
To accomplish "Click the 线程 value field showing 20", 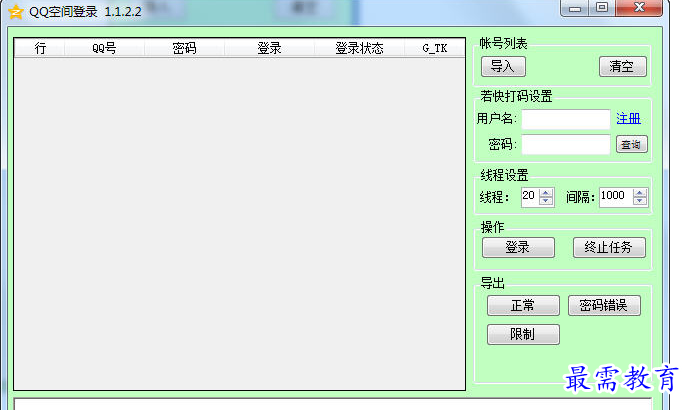I will click(x=530, y=197).
